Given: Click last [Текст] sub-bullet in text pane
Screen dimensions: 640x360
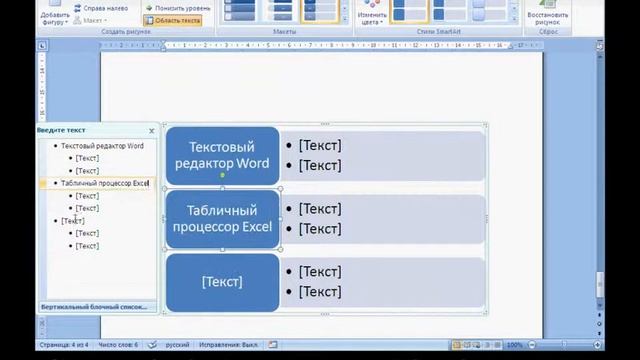Looking at the screenshot, I should (87, 246).
